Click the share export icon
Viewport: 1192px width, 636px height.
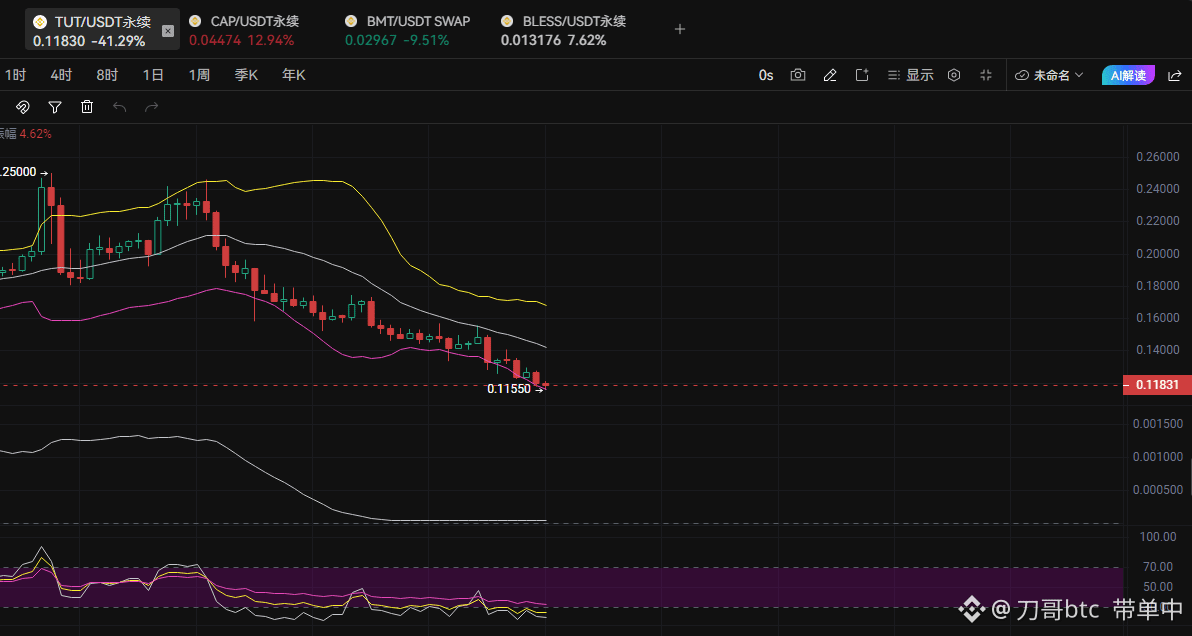point(1175,75)
